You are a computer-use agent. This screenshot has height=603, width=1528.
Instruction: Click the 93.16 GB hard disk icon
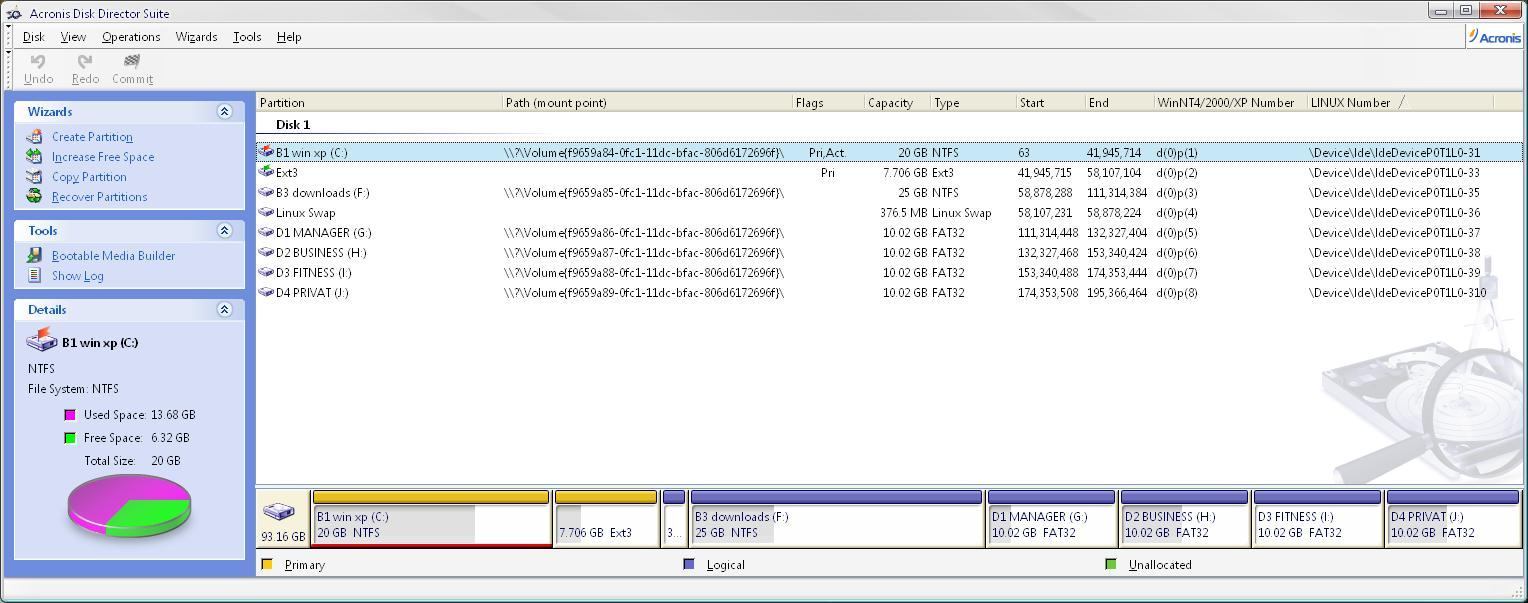[x=279, y=512]
